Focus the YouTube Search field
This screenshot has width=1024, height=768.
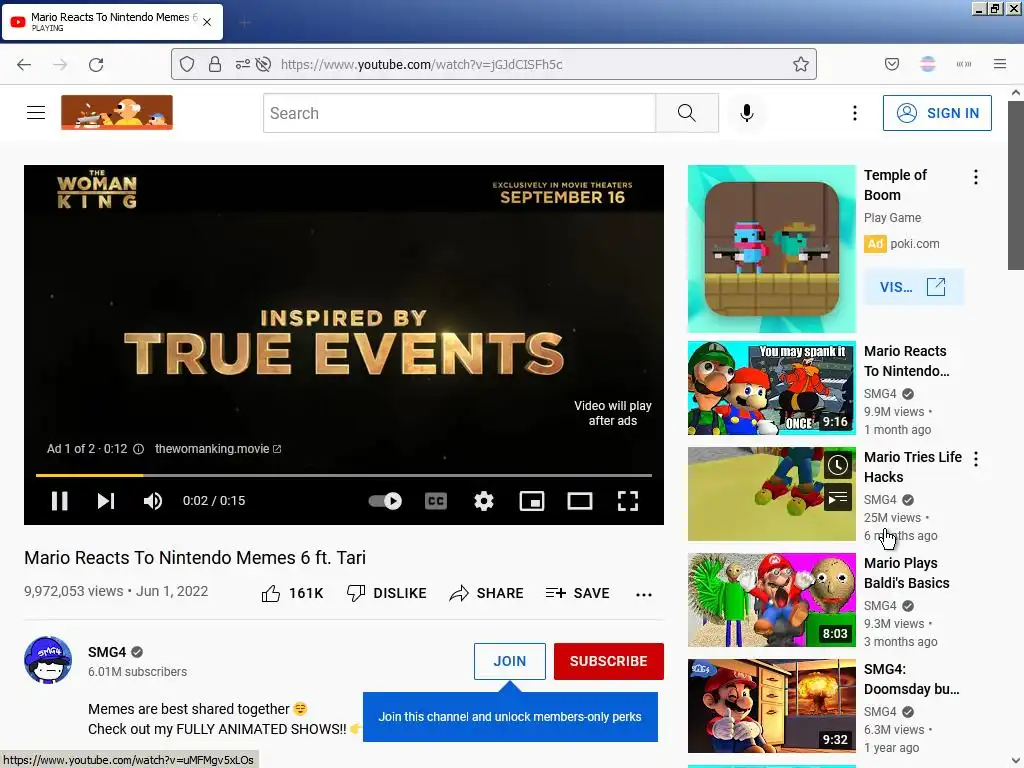coord(459,113)
